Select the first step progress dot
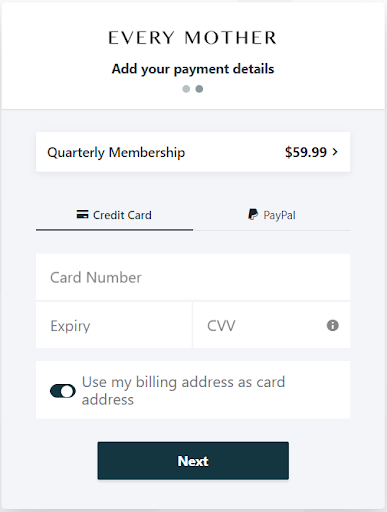 (186, 89)
